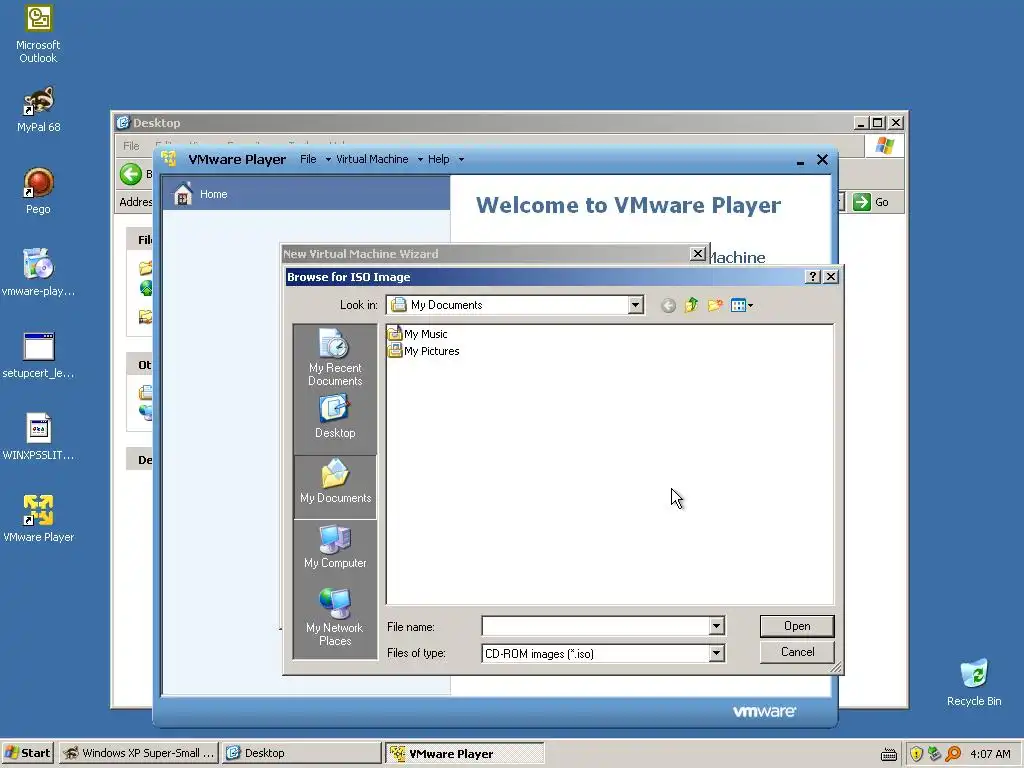
Task: Open the Help menu in VMware Player
Action: click(438, 159)
